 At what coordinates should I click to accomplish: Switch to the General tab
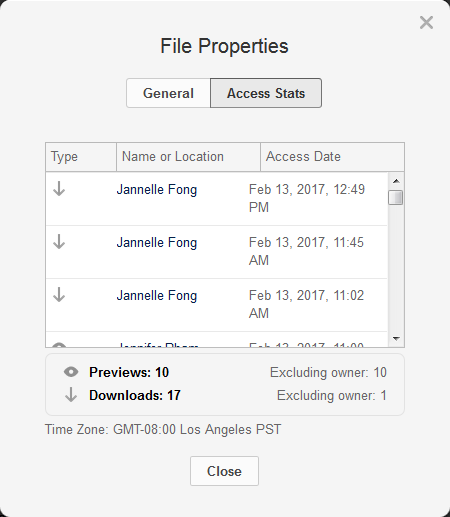[x=168, y=93]
